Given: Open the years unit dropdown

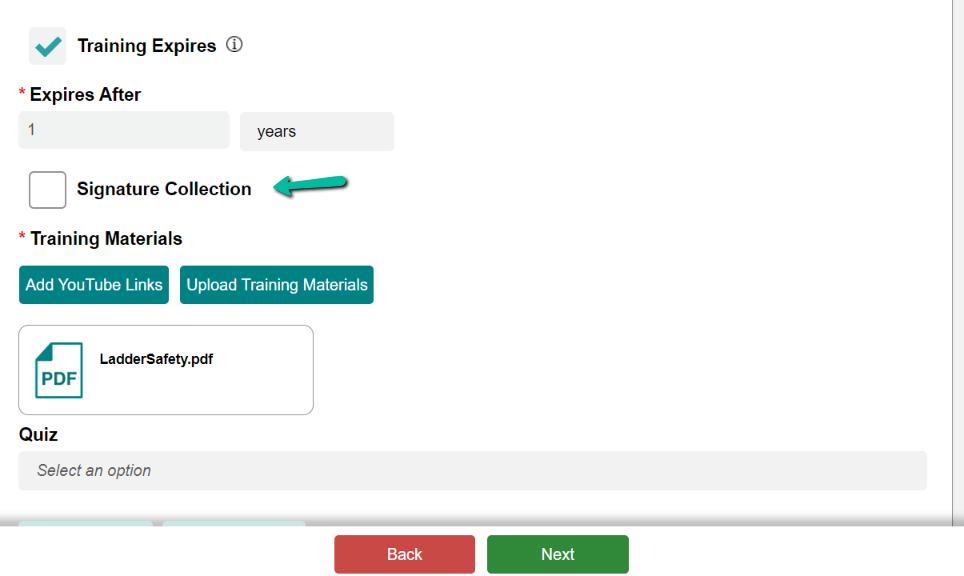Looking at the screenshot, I should point(317,132).
